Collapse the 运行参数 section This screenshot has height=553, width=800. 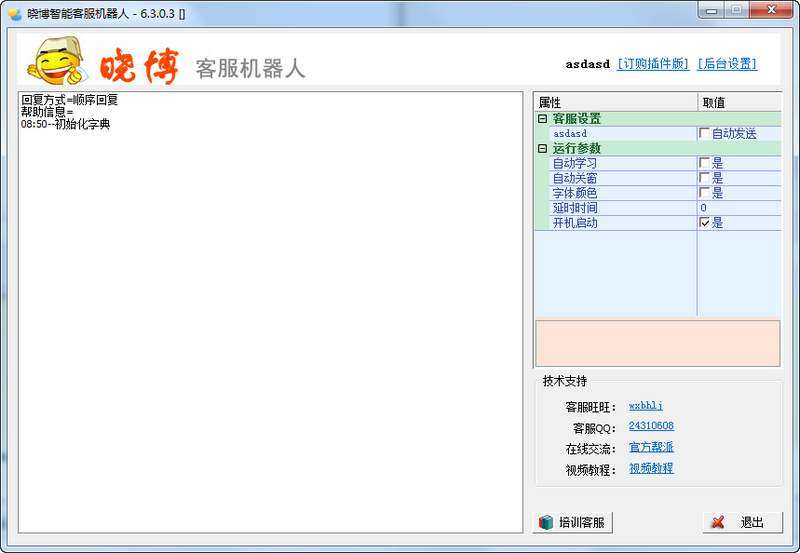[542, 148]
